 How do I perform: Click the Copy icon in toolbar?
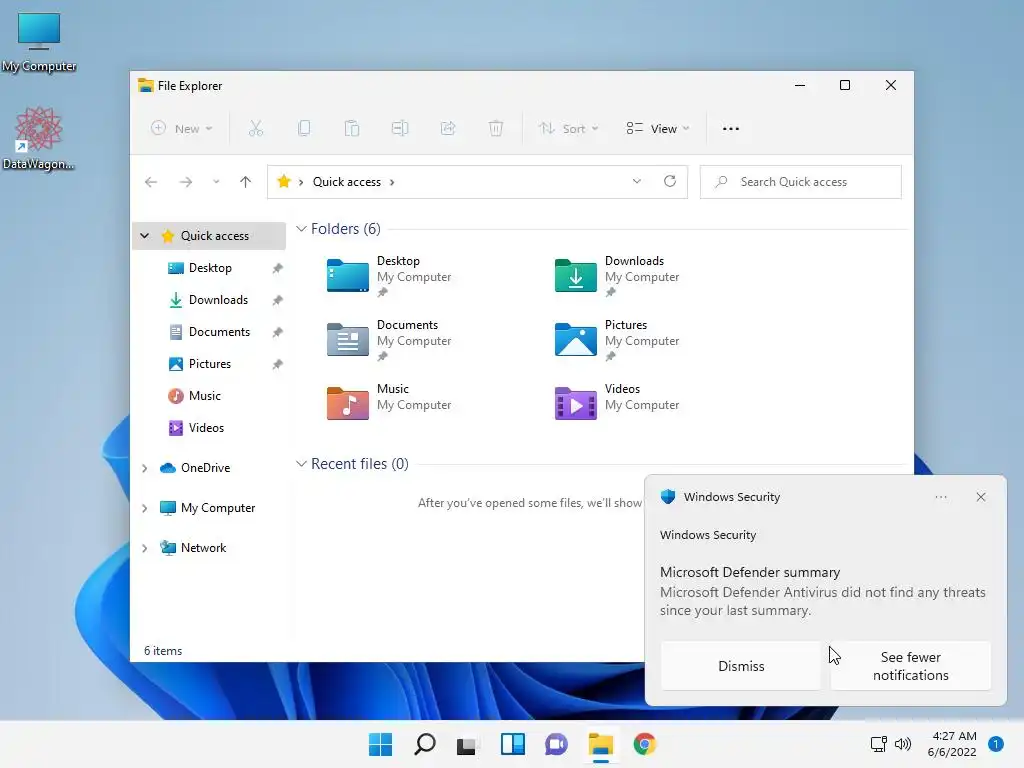pyautogui.click(x=304, y=129)
